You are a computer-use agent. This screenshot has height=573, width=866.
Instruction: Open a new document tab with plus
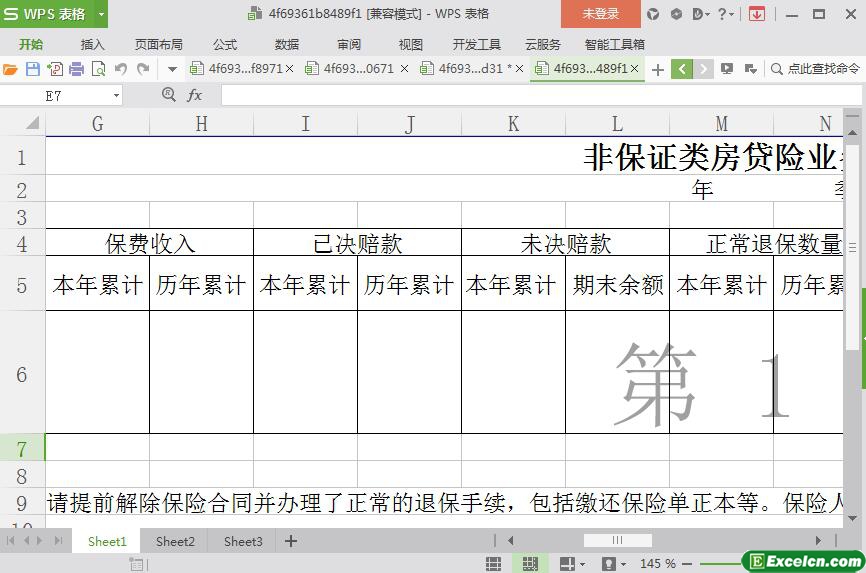pos(657,69)
